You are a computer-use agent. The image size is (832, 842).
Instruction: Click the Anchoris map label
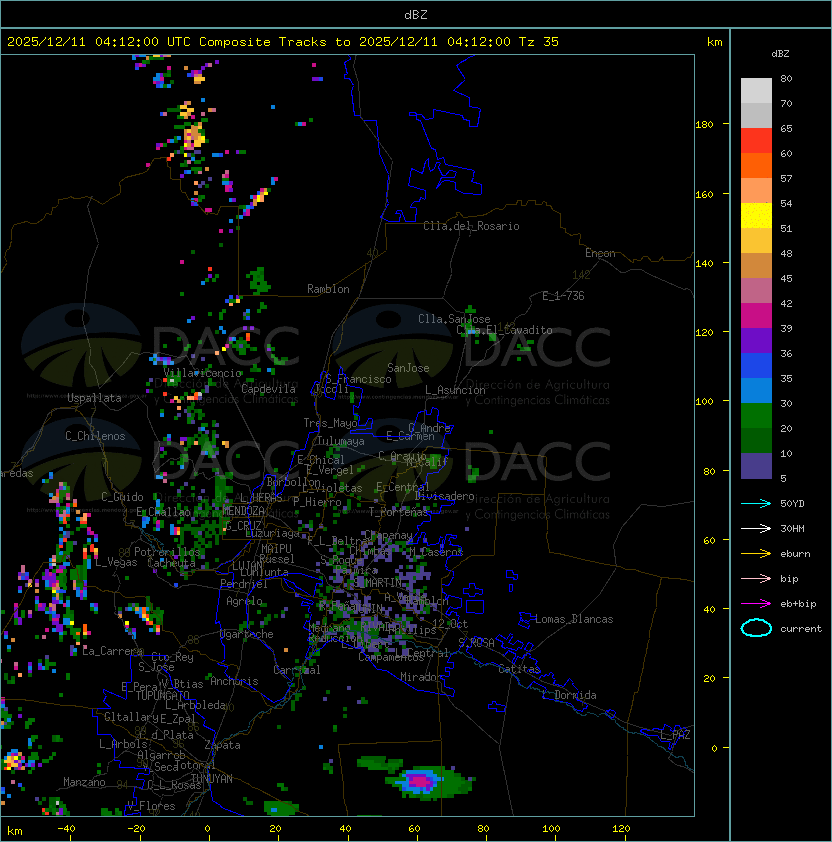click(234, 681)
